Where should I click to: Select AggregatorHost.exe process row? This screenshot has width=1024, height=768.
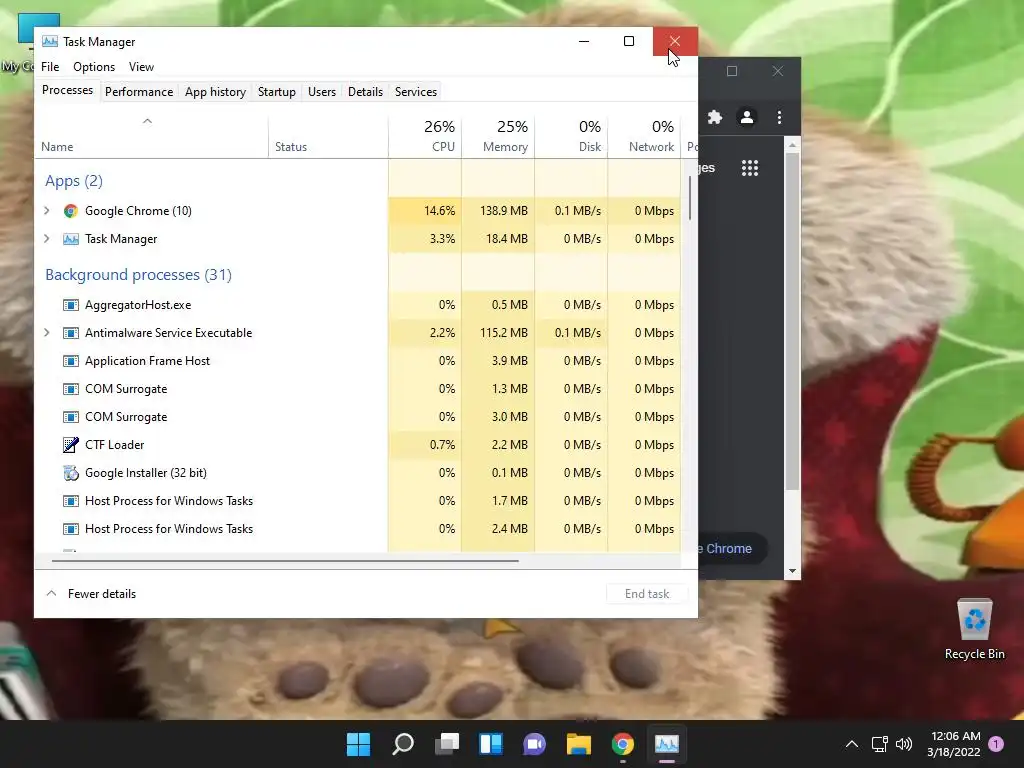(357, 305)
